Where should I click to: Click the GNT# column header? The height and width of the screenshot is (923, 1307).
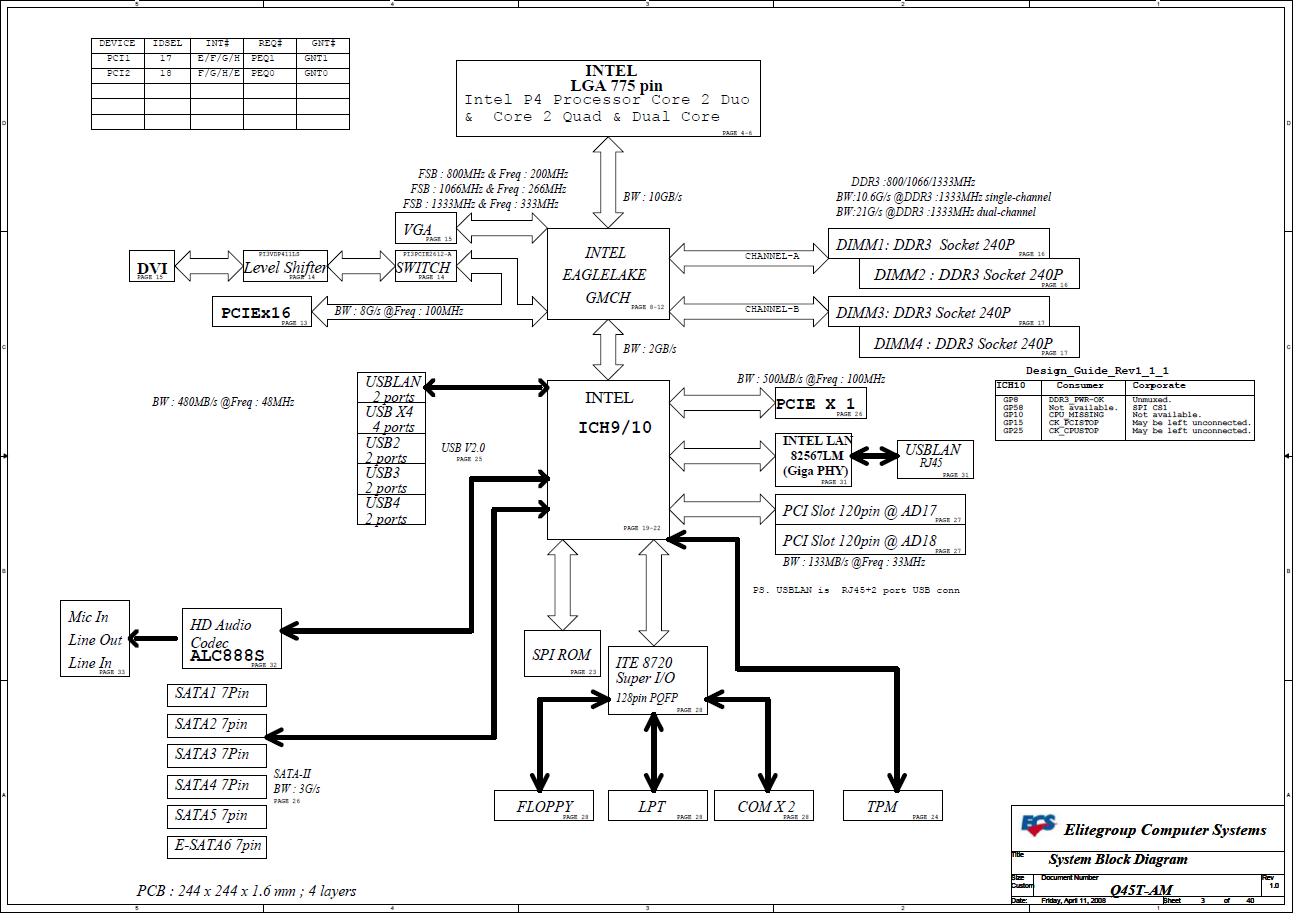pos(323,44)
